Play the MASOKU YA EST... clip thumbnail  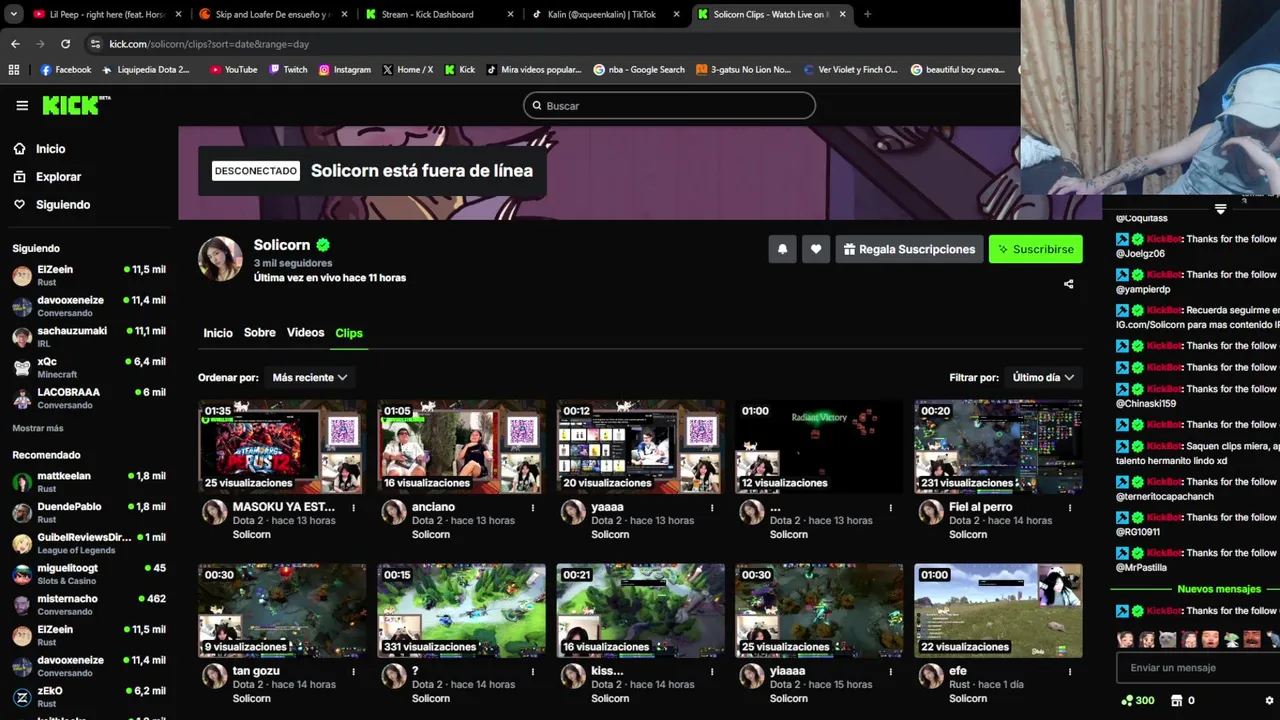(282, 446)
